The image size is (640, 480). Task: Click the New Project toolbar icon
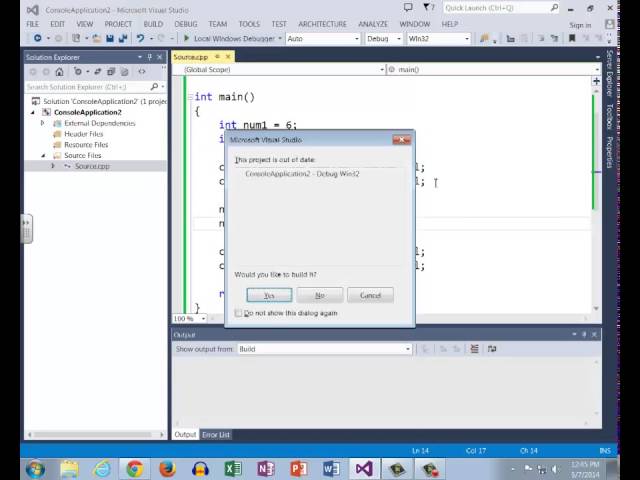click(x=76, y=38)
